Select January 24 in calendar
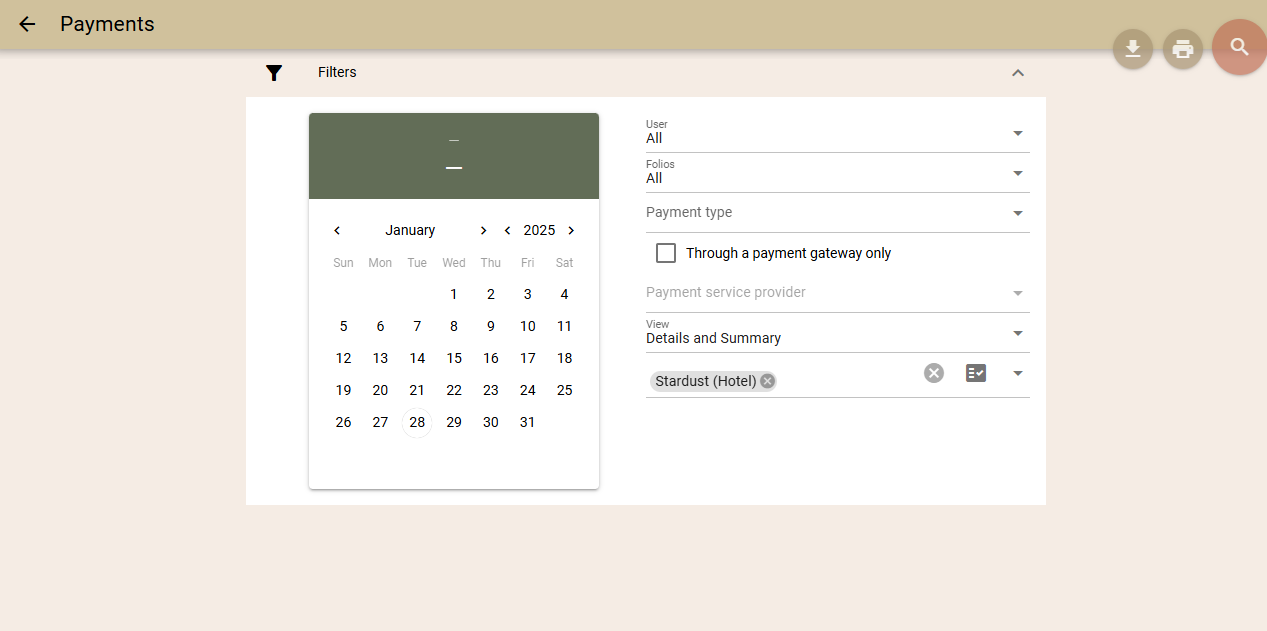 (527, 390)
